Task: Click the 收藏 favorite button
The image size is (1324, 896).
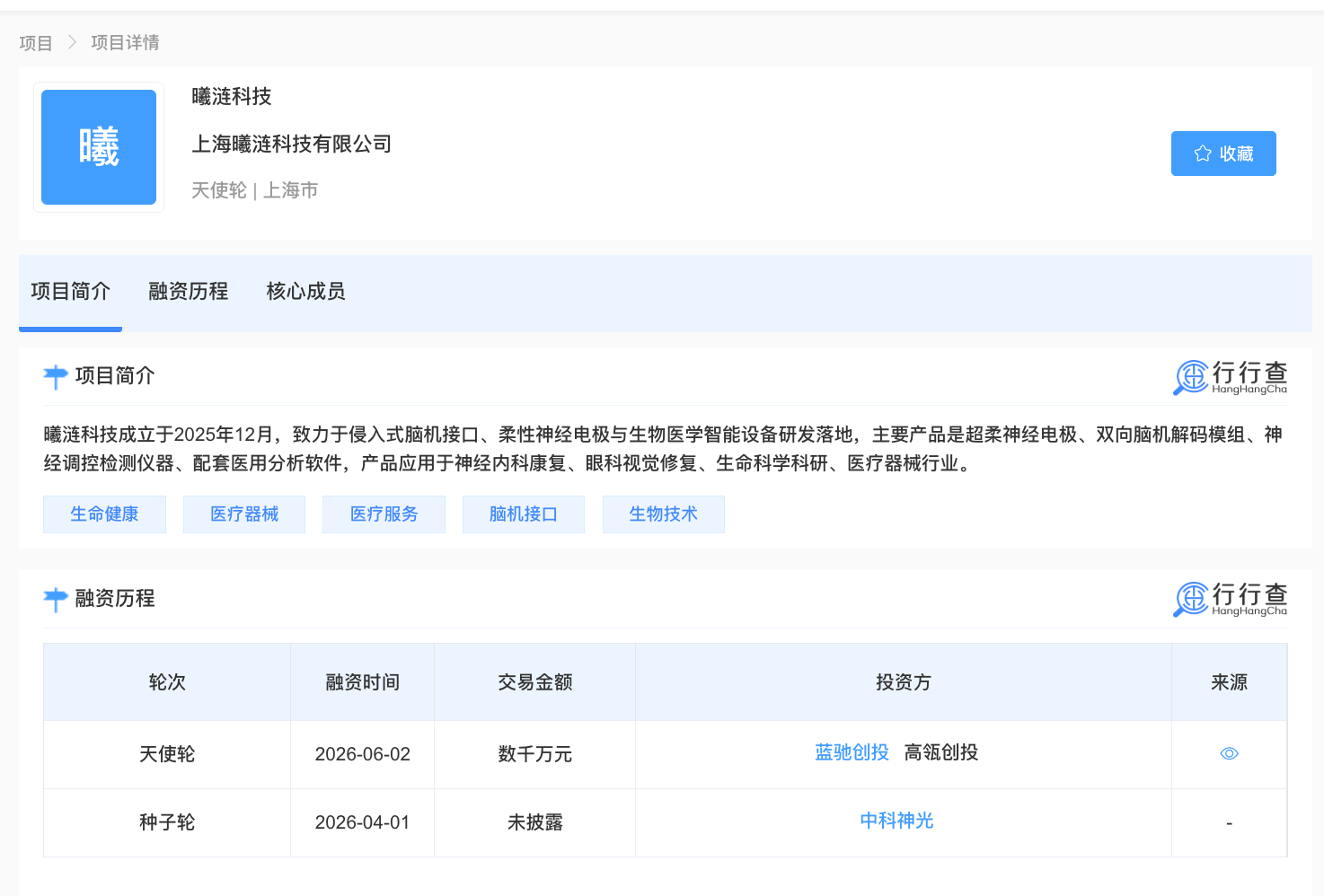Action: pos(1223,154)
